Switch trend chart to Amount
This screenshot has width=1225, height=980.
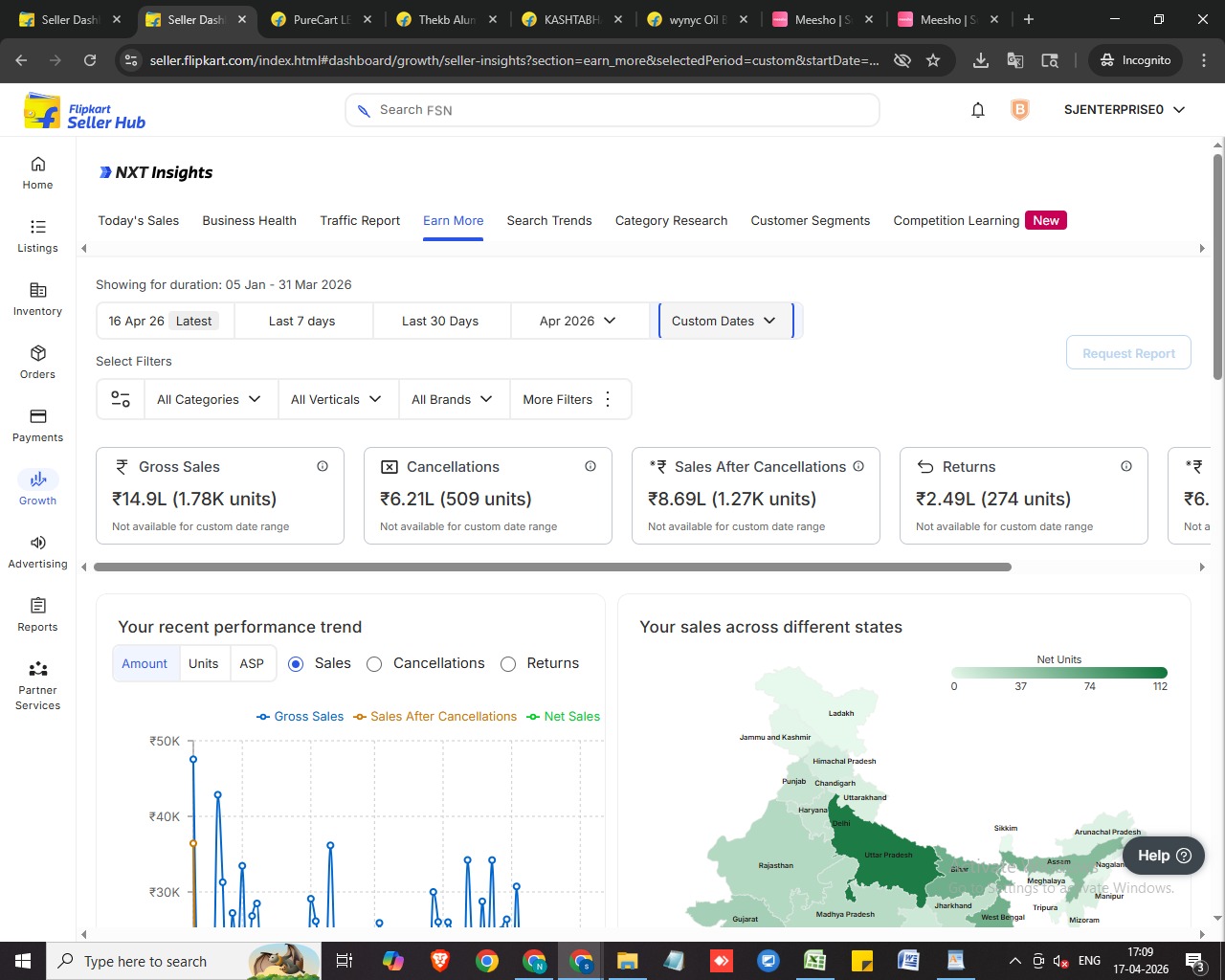pos(145,663)
